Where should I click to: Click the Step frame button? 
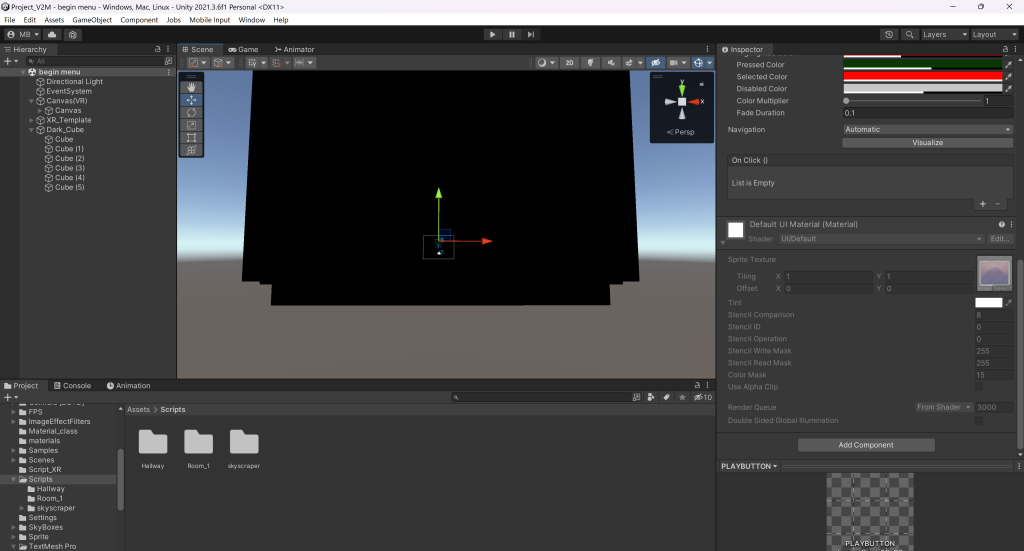pos(531,35)
